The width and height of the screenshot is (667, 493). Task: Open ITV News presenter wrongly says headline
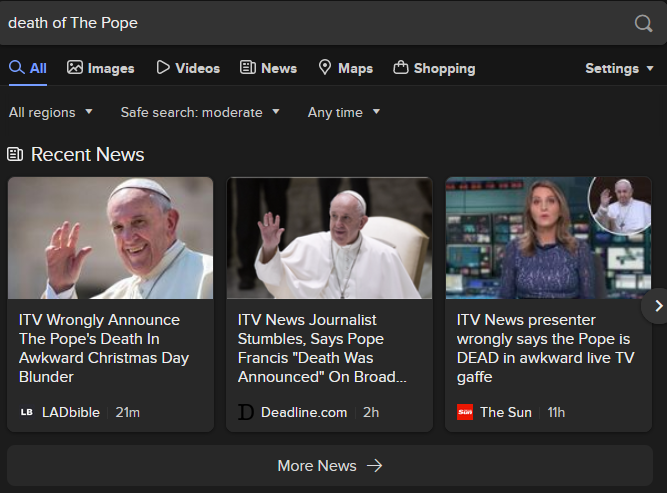[x=545, y=348]
